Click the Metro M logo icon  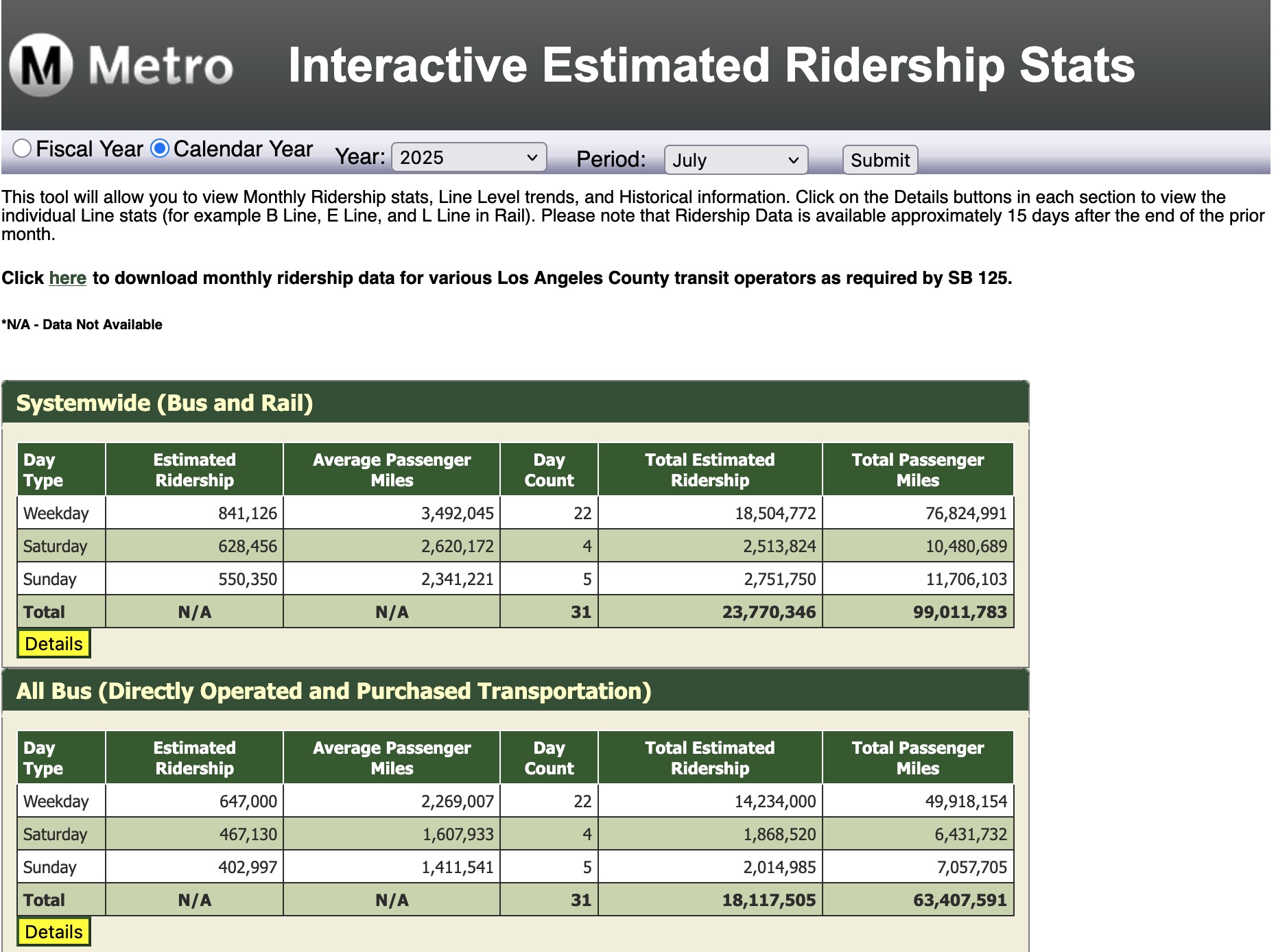40,65
